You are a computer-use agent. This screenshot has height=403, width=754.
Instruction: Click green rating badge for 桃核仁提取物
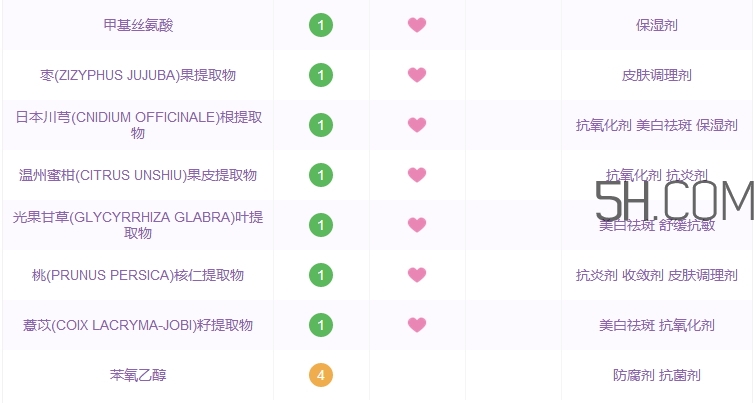[321, 275]
